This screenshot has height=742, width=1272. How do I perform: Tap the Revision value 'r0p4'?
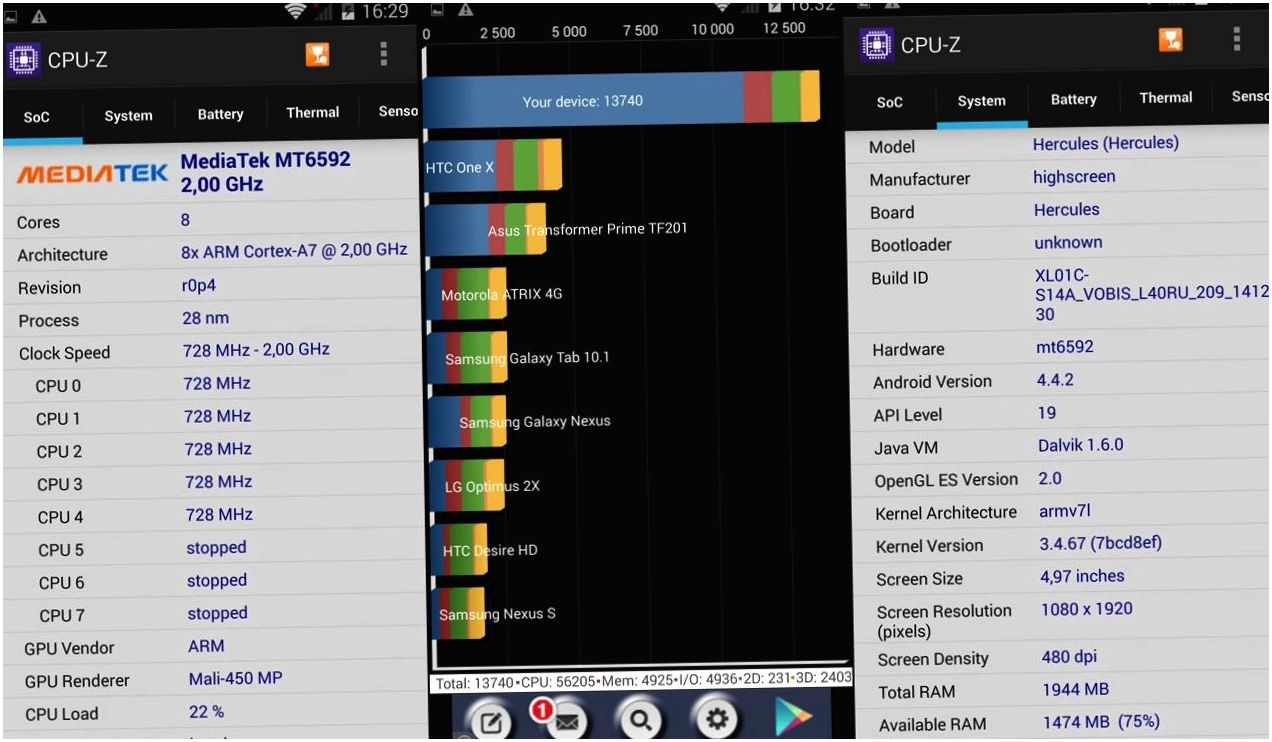tap(199, 286)
